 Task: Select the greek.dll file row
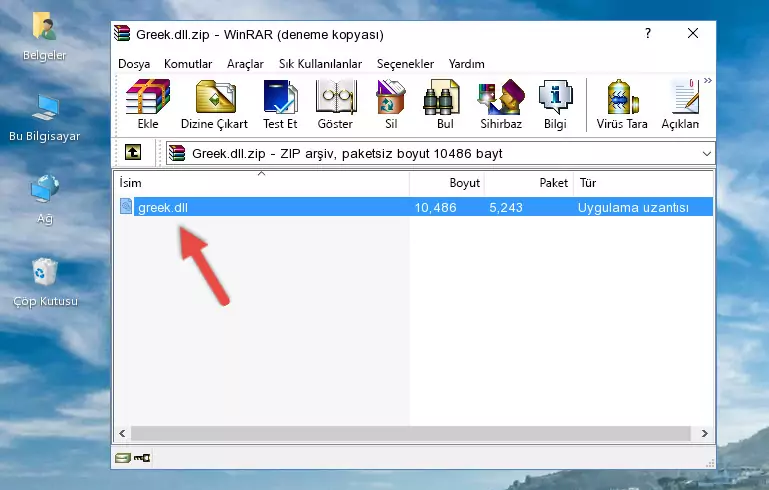(414, 207)
